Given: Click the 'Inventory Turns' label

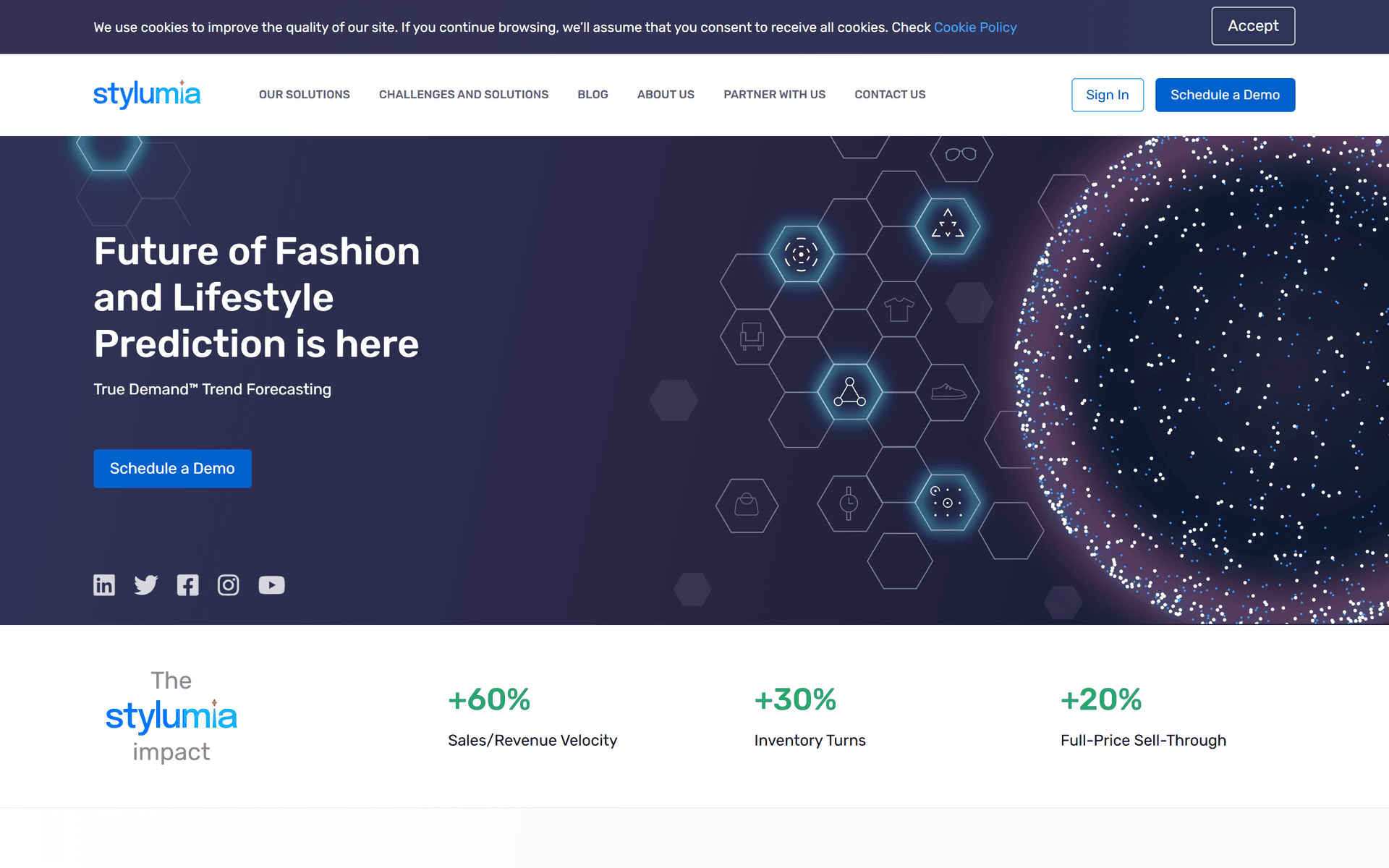Looking at the screenshot, I should coord(810,741).
